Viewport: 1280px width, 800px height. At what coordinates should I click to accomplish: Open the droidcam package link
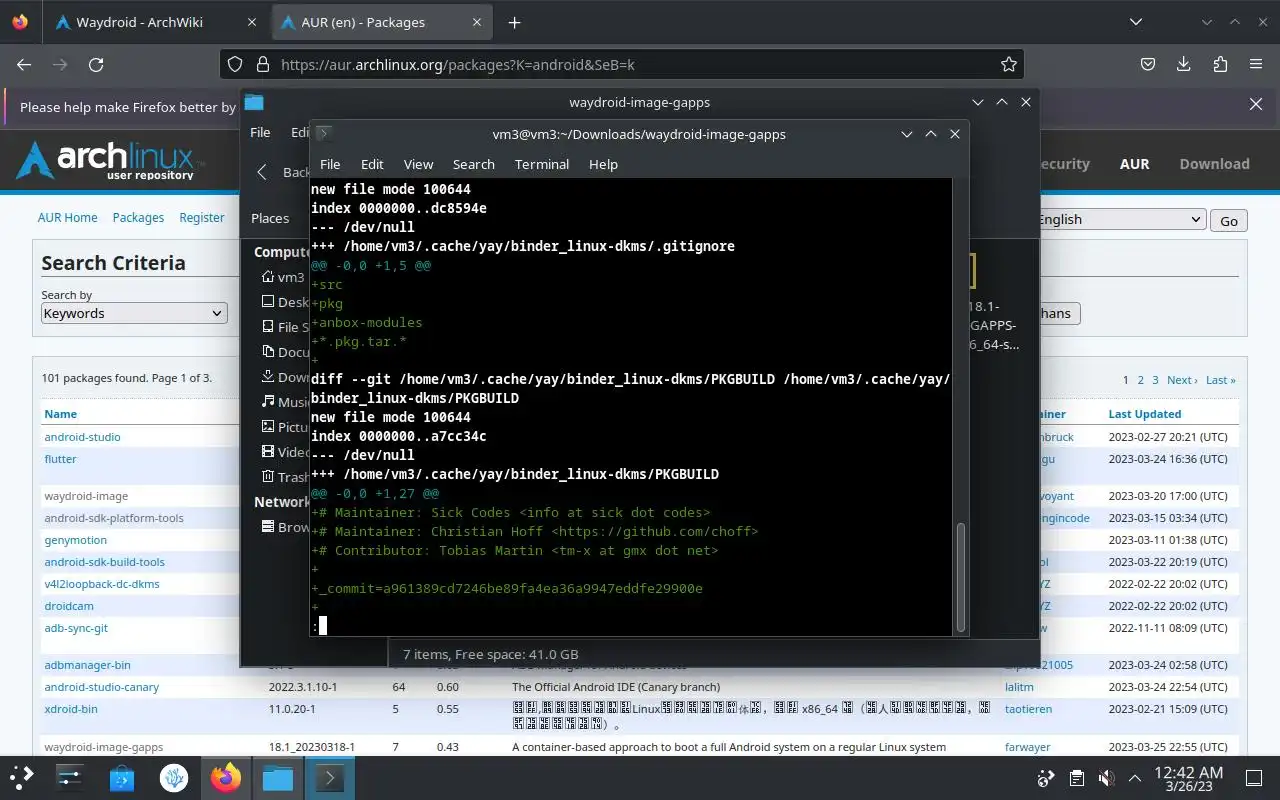(69, 606)
